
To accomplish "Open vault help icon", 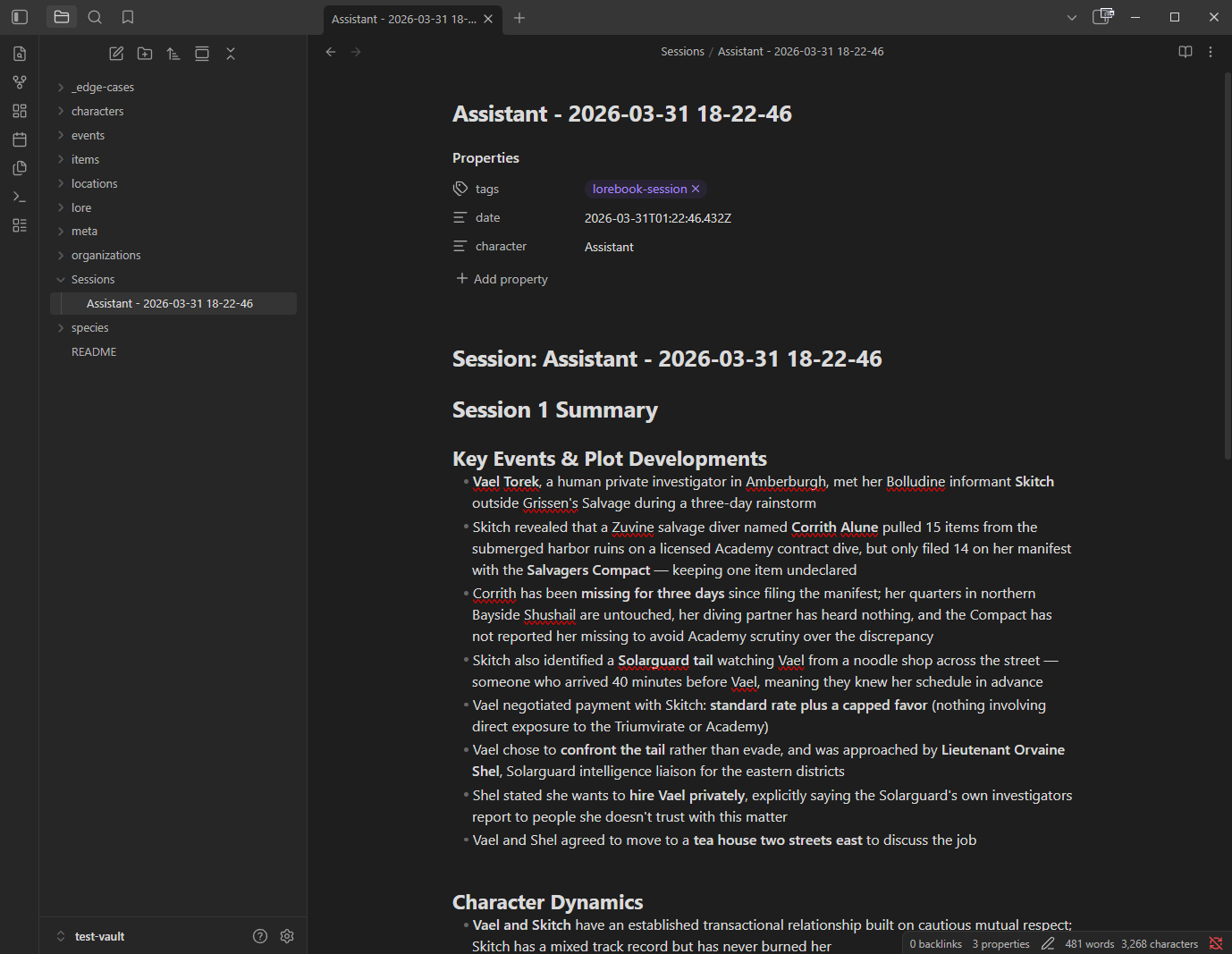I will coord(260,936).
